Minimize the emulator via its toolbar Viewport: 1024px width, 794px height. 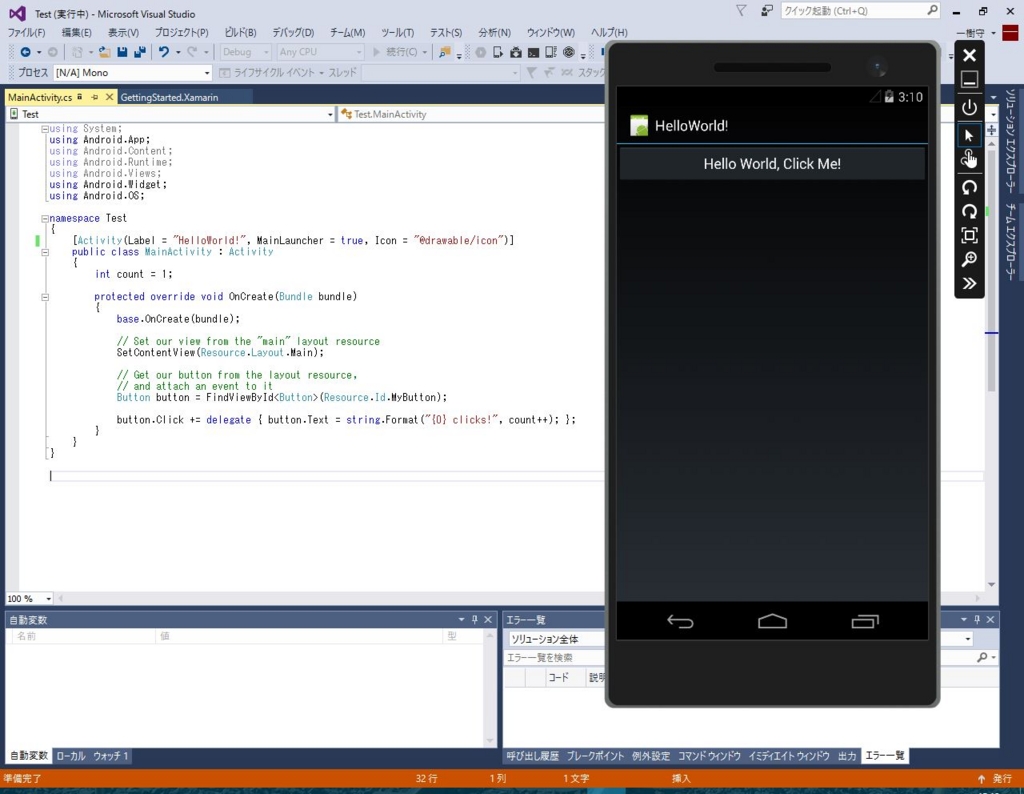pyautogui.click(x=969, y=80)
